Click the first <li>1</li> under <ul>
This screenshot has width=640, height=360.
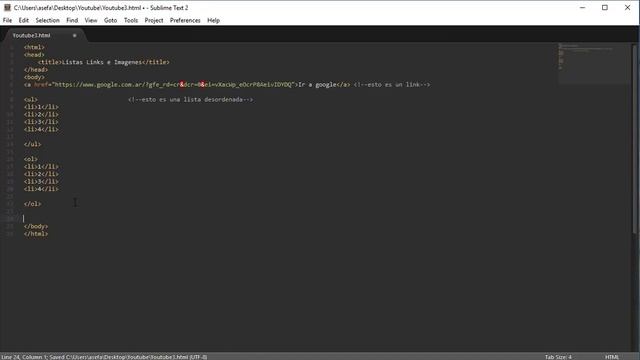click(x=41, y=107)
